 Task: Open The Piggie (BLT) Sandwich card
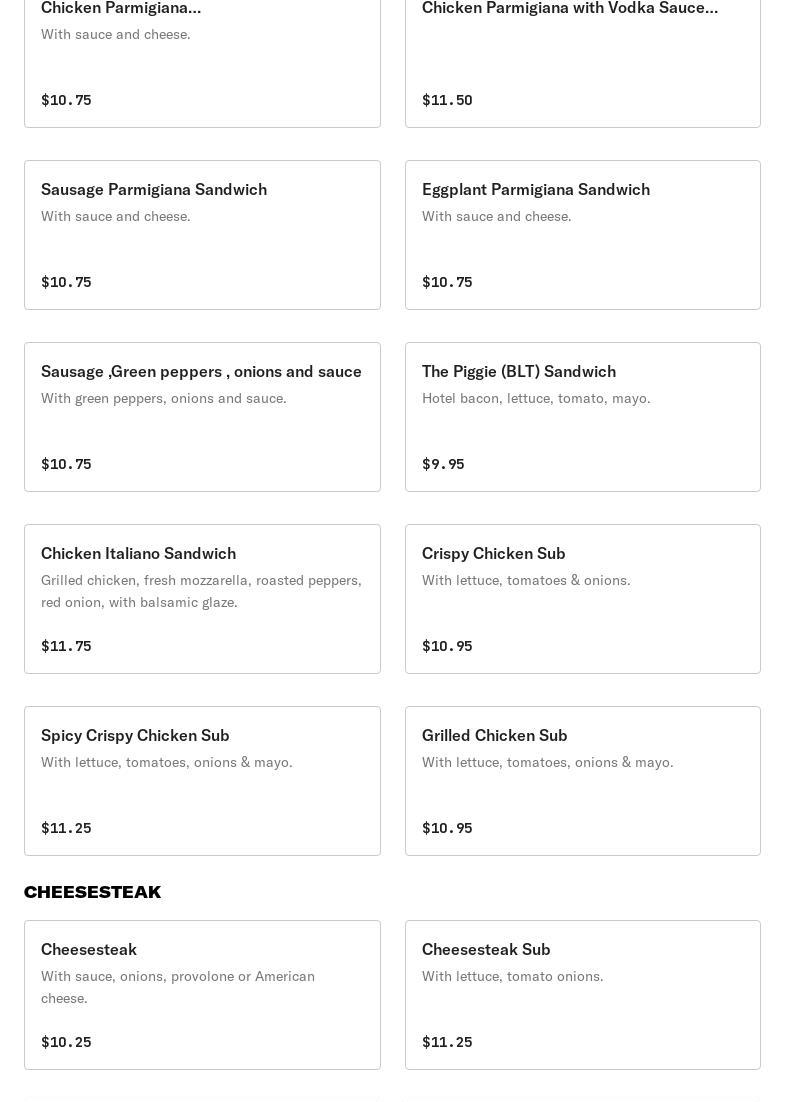(582, 417)
